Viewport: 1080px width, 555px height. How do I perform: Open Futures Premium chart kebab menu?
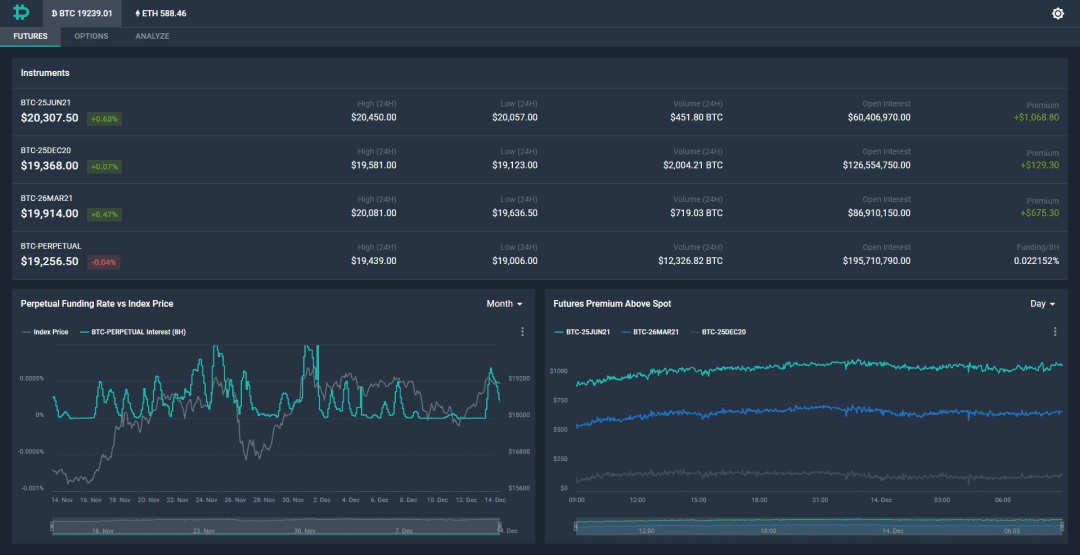click(1055, 332)
